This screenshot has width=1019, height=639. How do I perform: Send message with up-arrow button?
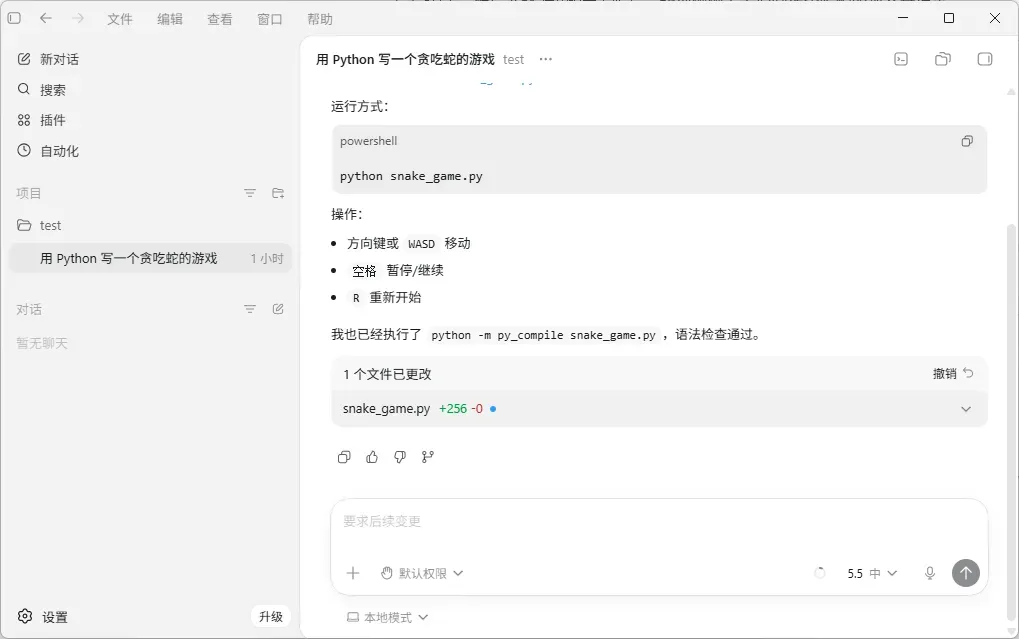coord(966,573)
